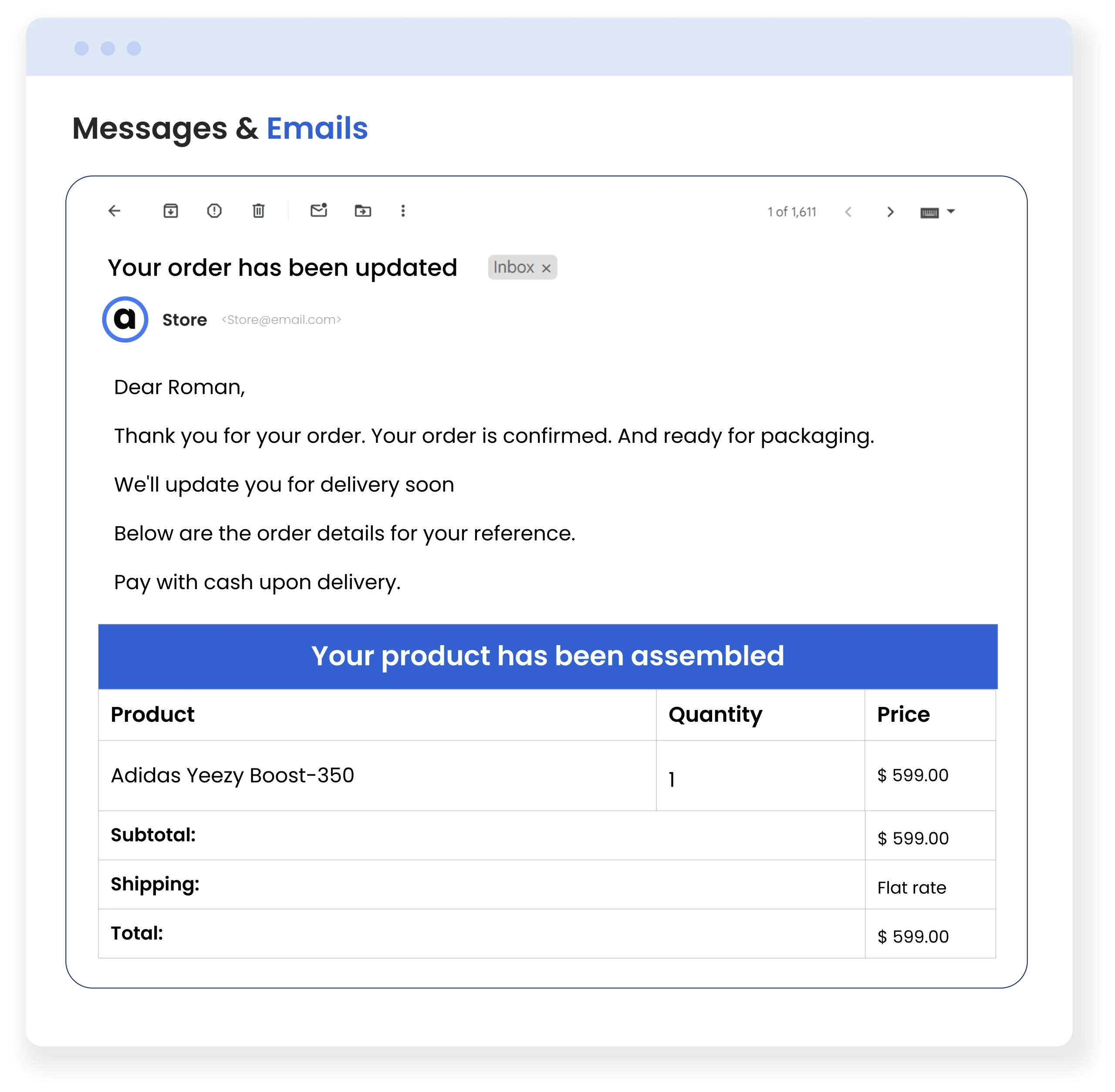Screen dimensions: 1115x1092
Task: Click the back arrow to return to inbox
Action: click(x=115, y=211)
